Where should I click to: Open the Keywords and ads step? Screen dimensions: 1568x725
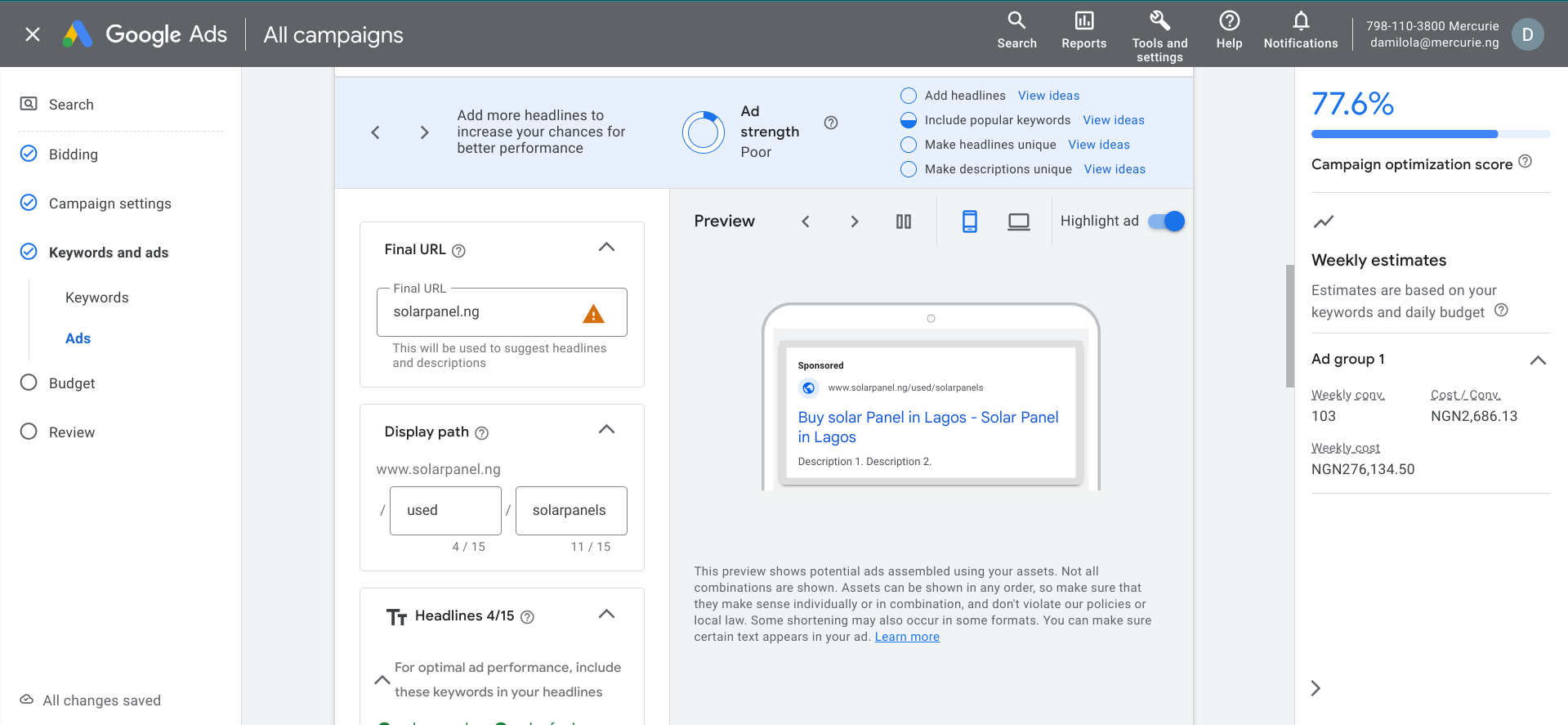(108, 253)
